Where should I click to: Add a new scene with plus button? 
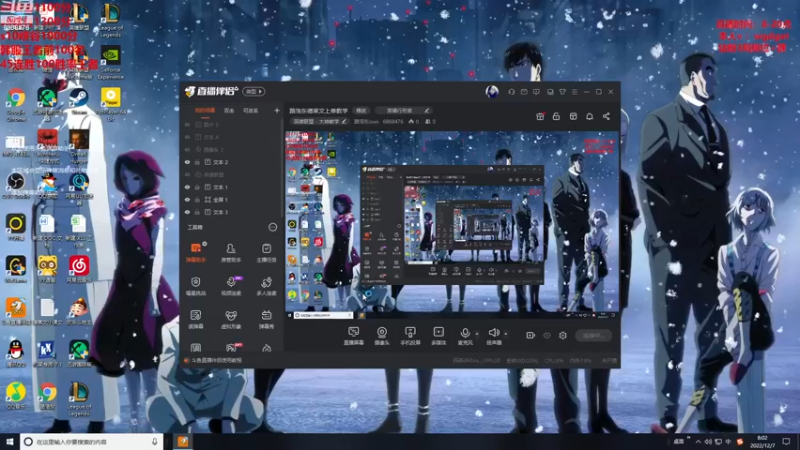tap(277, 110)
